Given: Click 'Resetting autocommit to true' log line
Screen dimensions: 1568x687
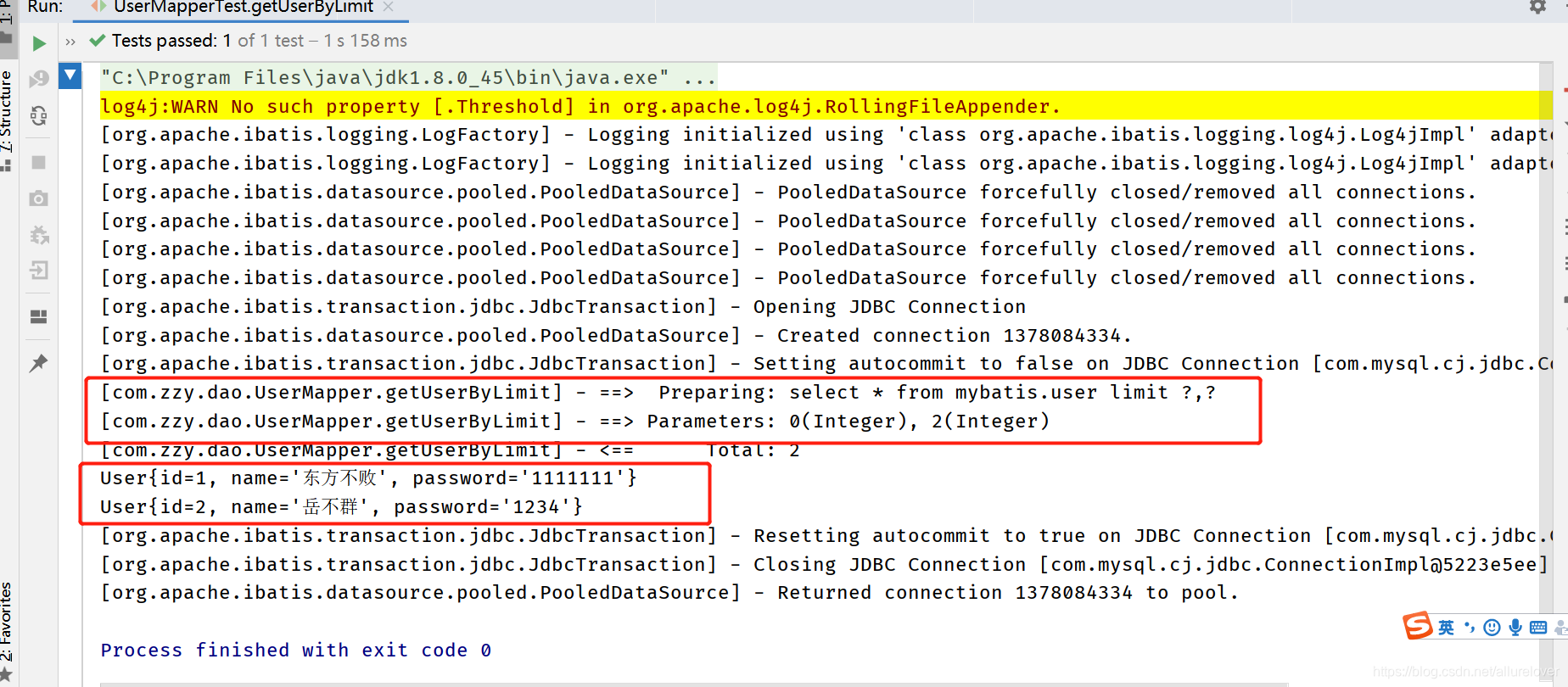Looking at the screenshot, I should tap(826, 535).
